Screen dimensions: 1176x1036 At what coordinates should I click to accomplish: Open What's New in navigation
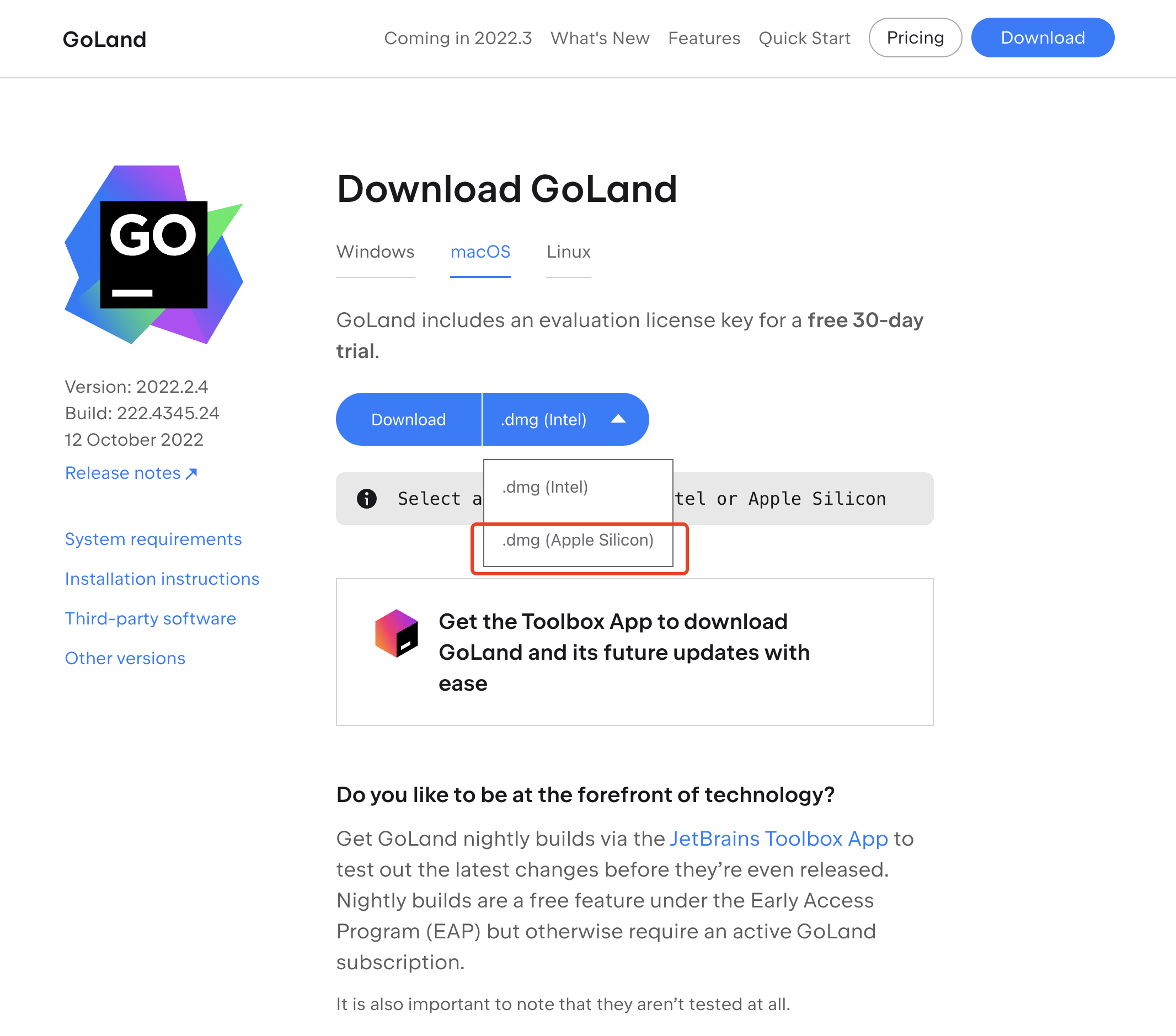tap(600, 38)
